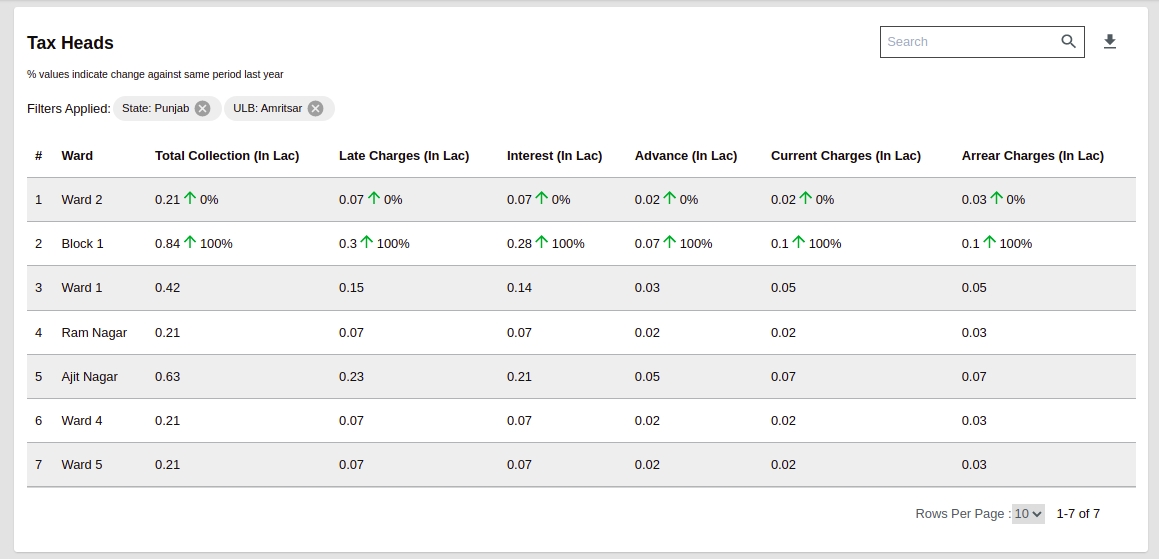Click the search magnifier icon

[1068, 41]
